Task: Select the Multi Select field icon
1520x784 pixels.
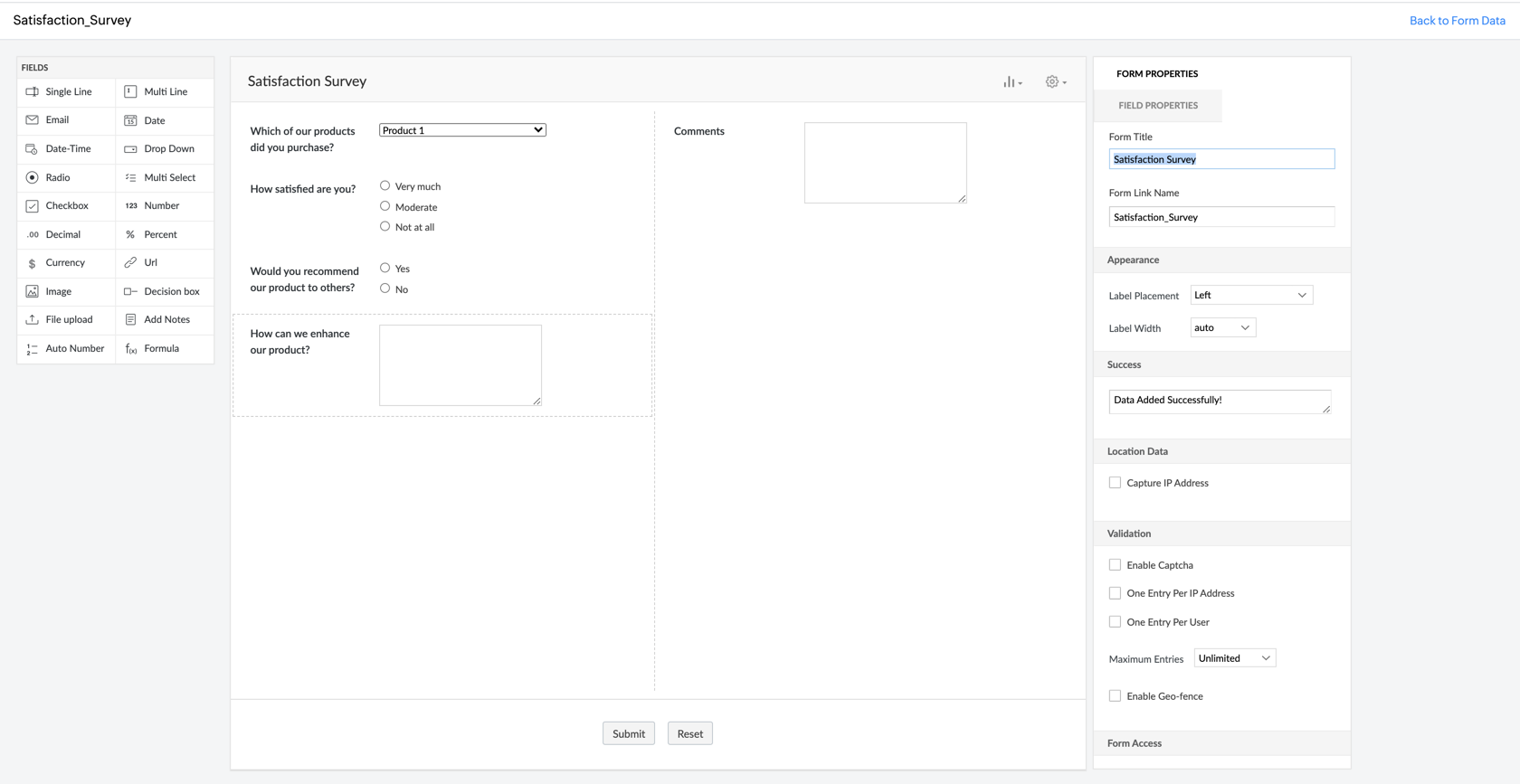Action: pyautogui.click(x=130, y=177)
